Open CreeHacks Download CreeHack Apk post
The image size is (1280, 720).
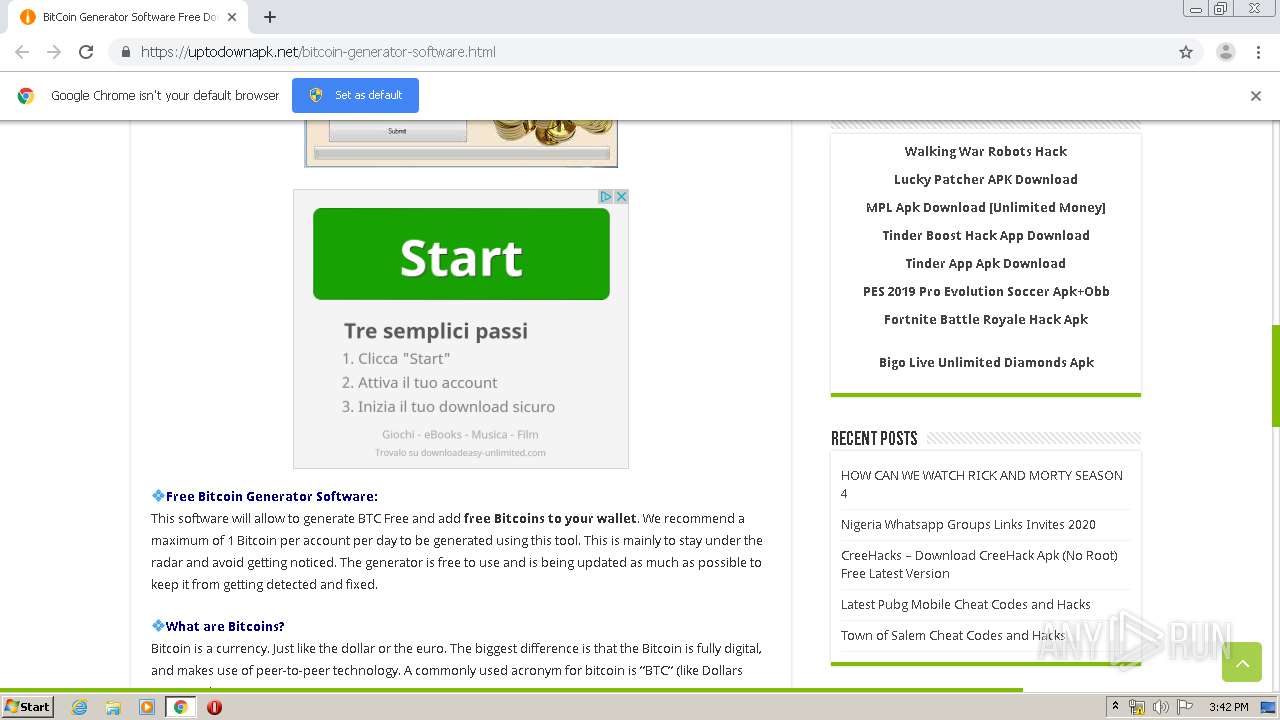979,564
